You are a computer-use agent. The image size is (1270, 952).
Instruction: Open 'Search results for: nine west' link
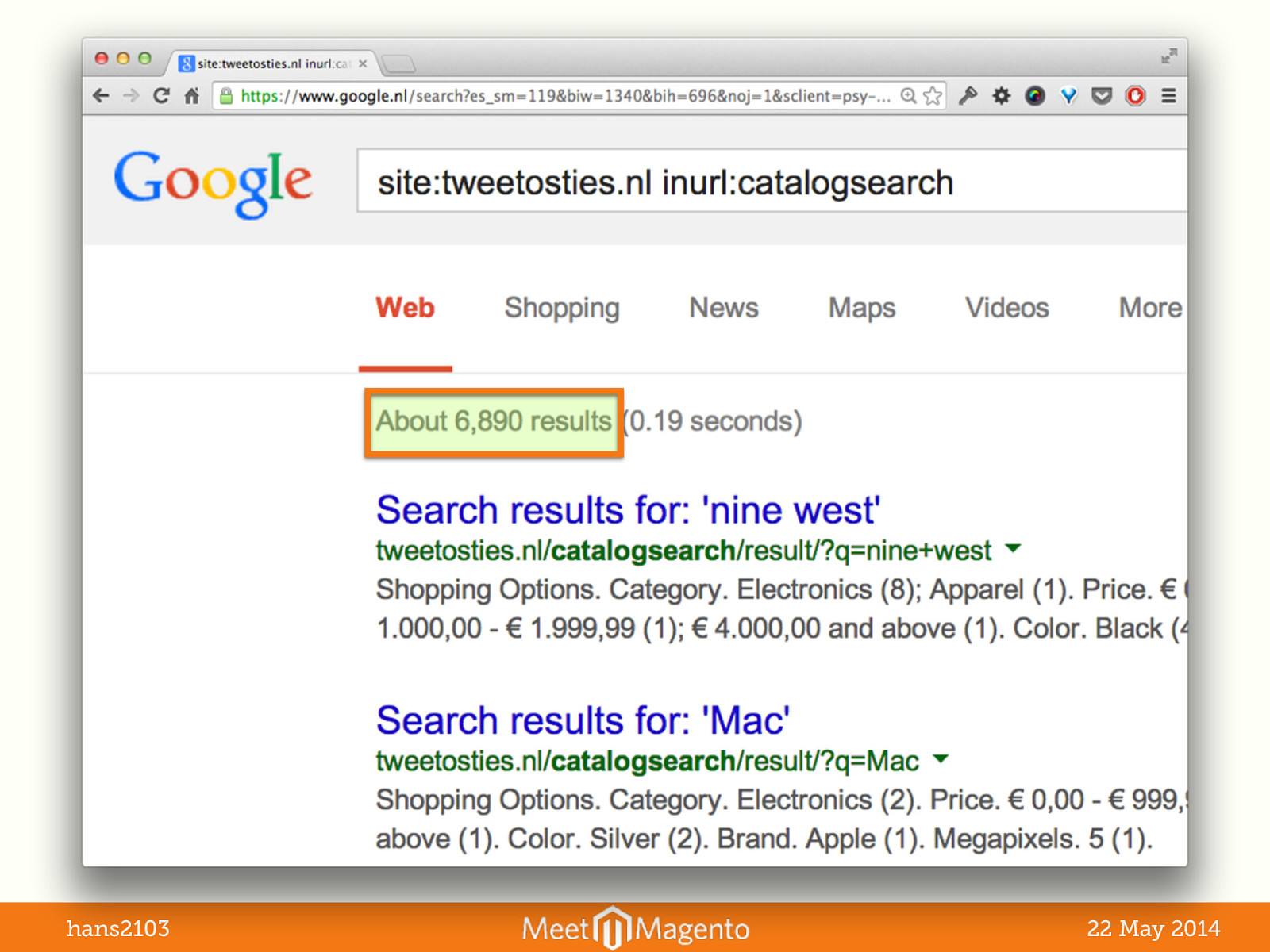628,510
